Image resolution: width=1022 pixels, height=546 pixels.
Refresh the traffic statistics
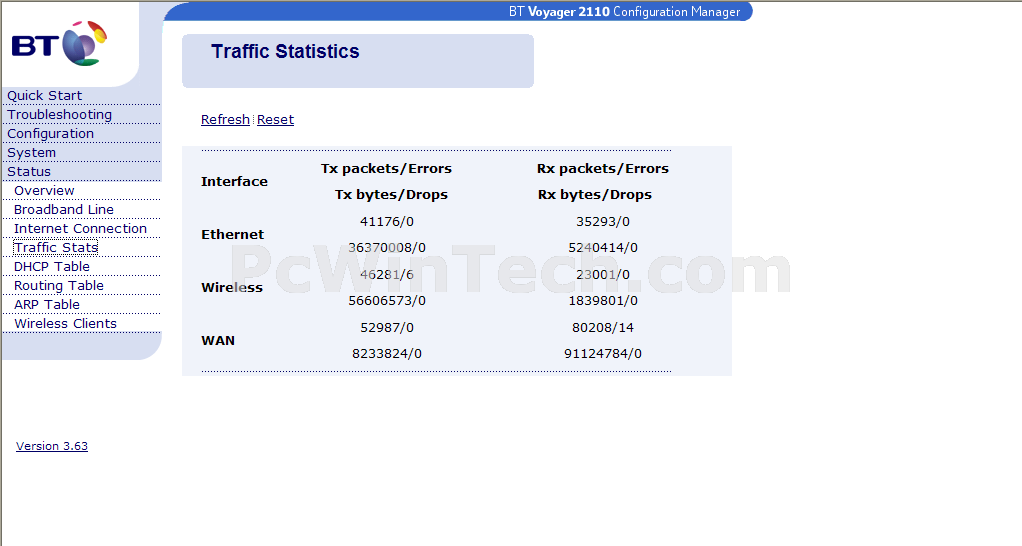pos(225,120)
